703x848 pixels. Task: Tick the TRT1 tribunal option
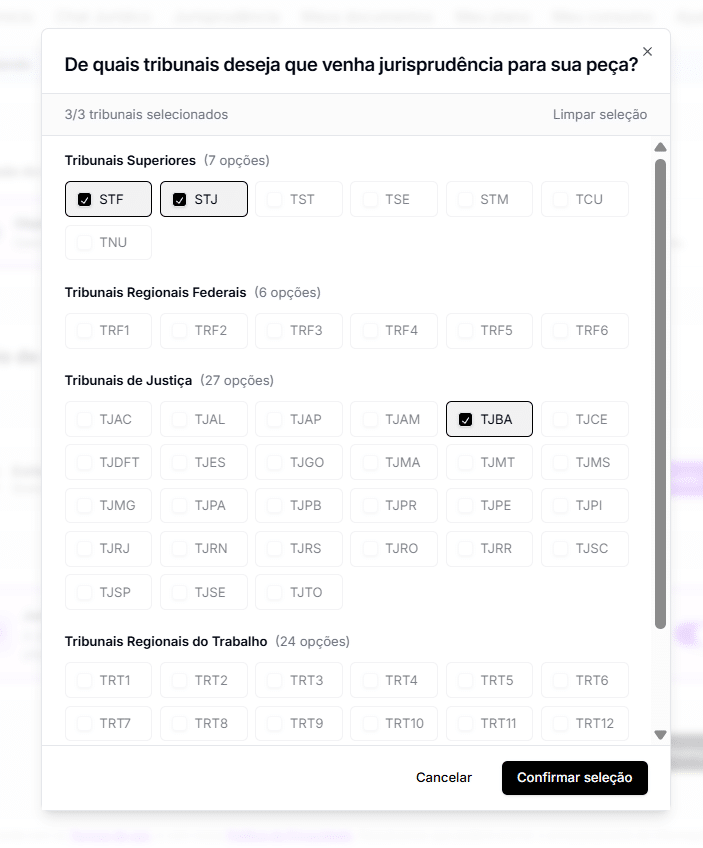(x=85, y=681)
